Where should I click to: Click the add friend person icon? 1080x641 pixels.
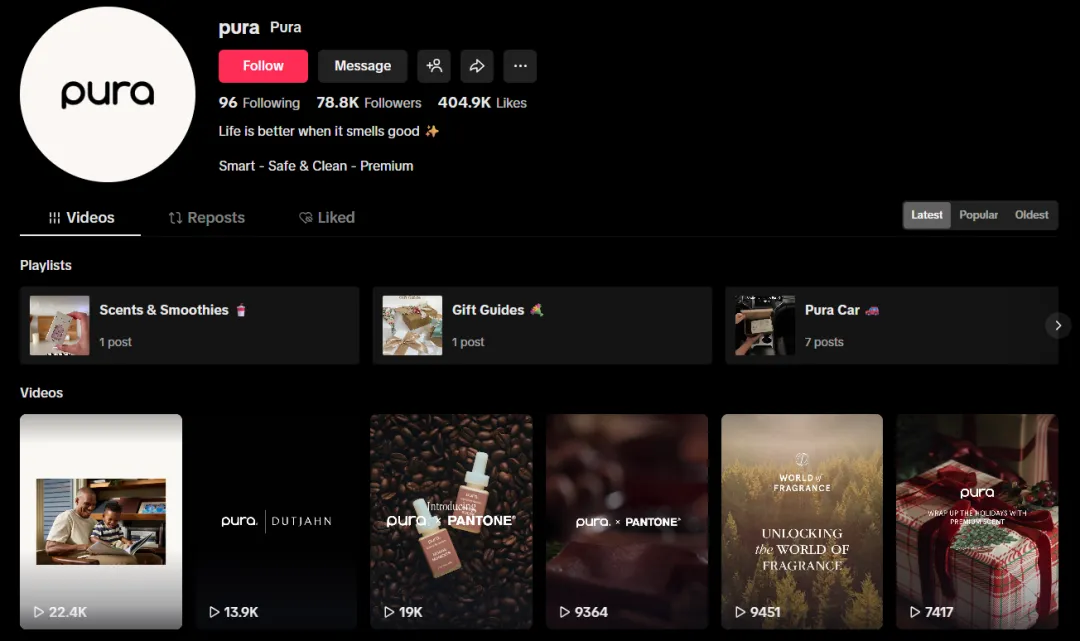click(x=434, y=66)
